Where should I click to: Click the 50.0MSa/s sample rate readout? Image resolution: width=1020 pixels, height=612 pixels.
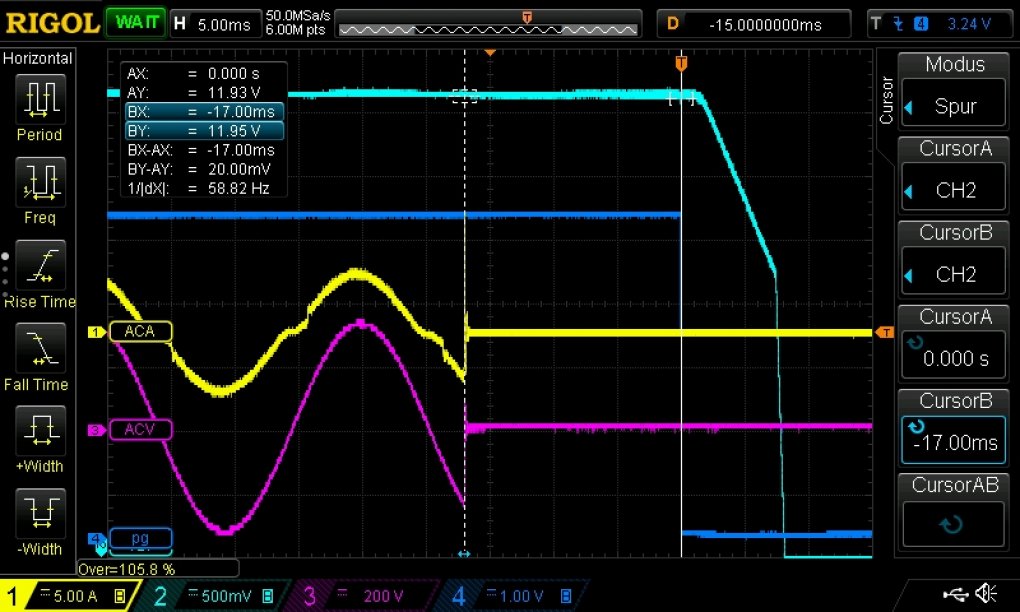pyautogui.click(x=298, y=16)
